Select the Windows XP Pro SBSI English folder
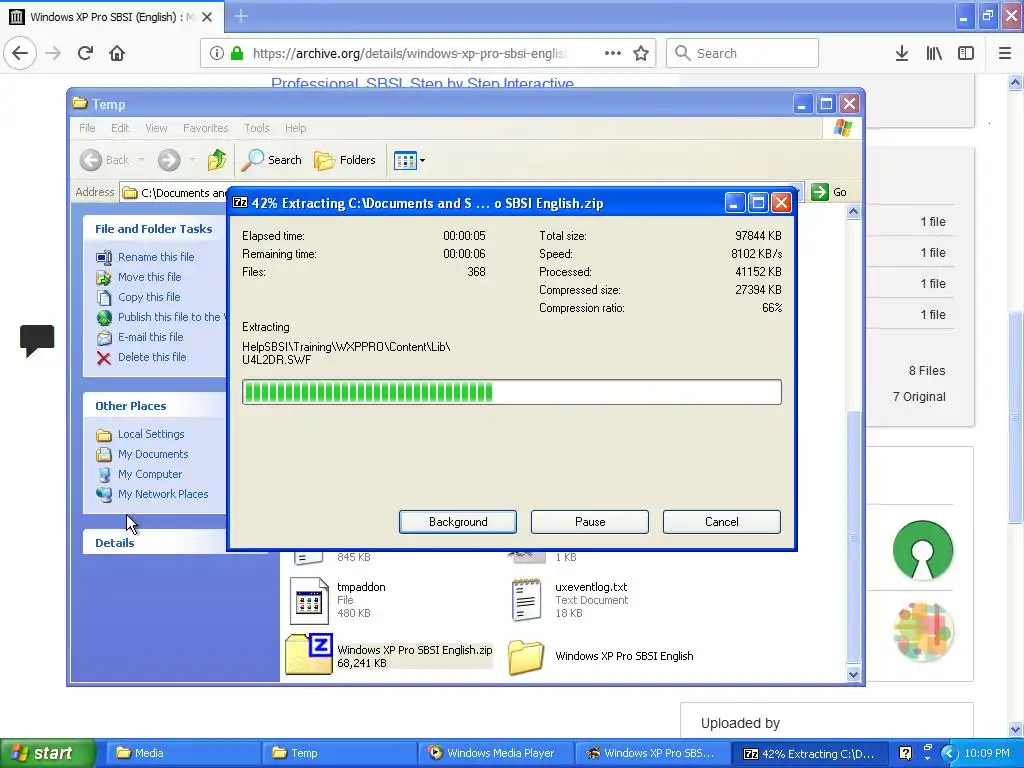The image size is (1024, 768). pyautogui.click(x=526, y=656)
